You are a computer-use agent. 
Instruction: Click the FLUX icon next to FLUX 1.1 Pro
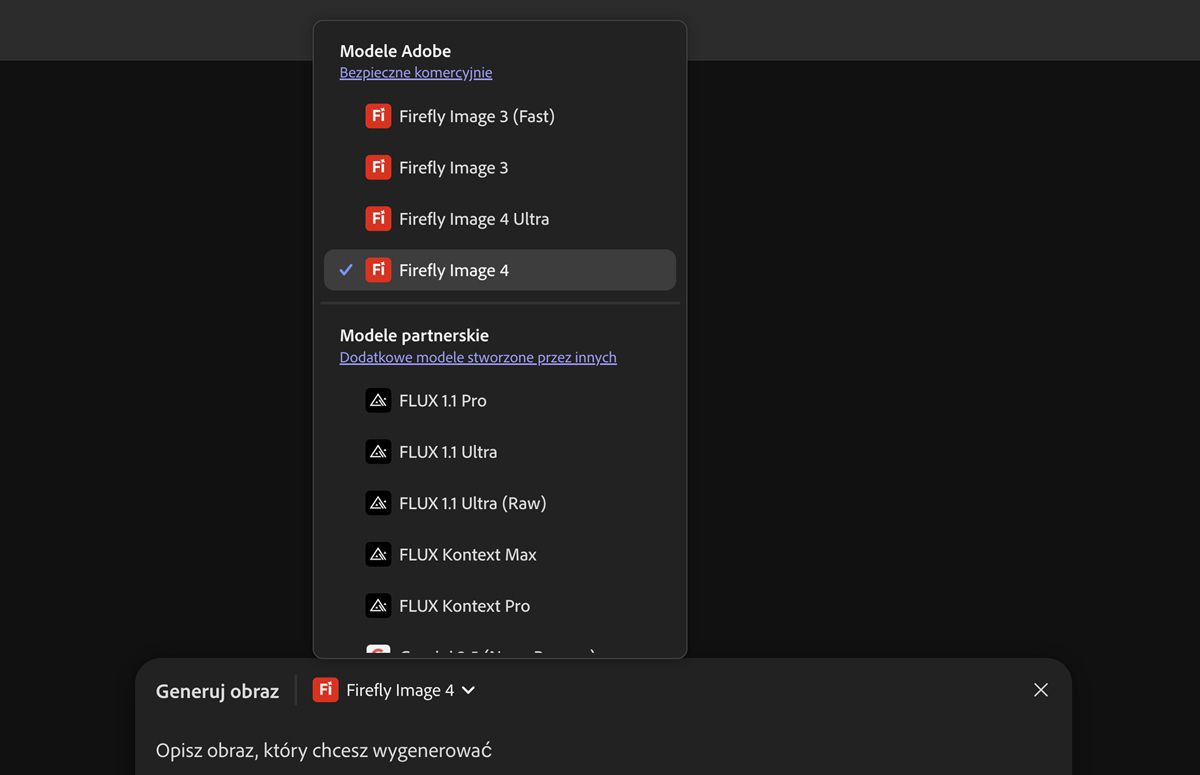click(378, 400)
